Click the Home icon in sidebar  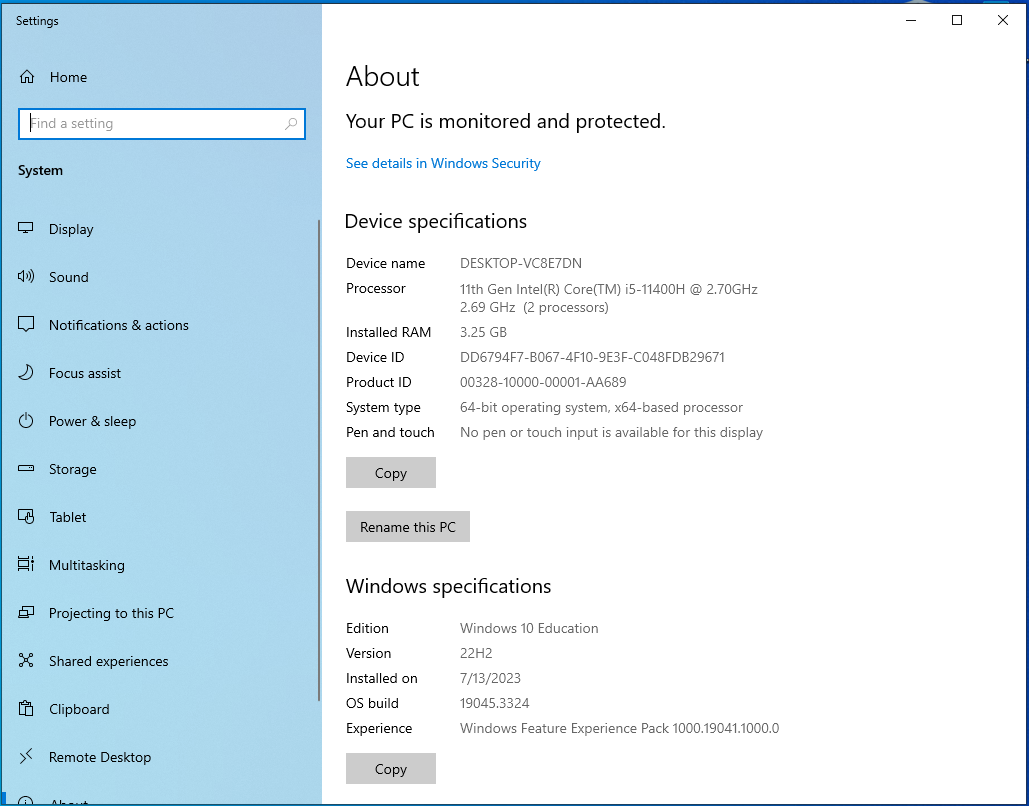27,77
